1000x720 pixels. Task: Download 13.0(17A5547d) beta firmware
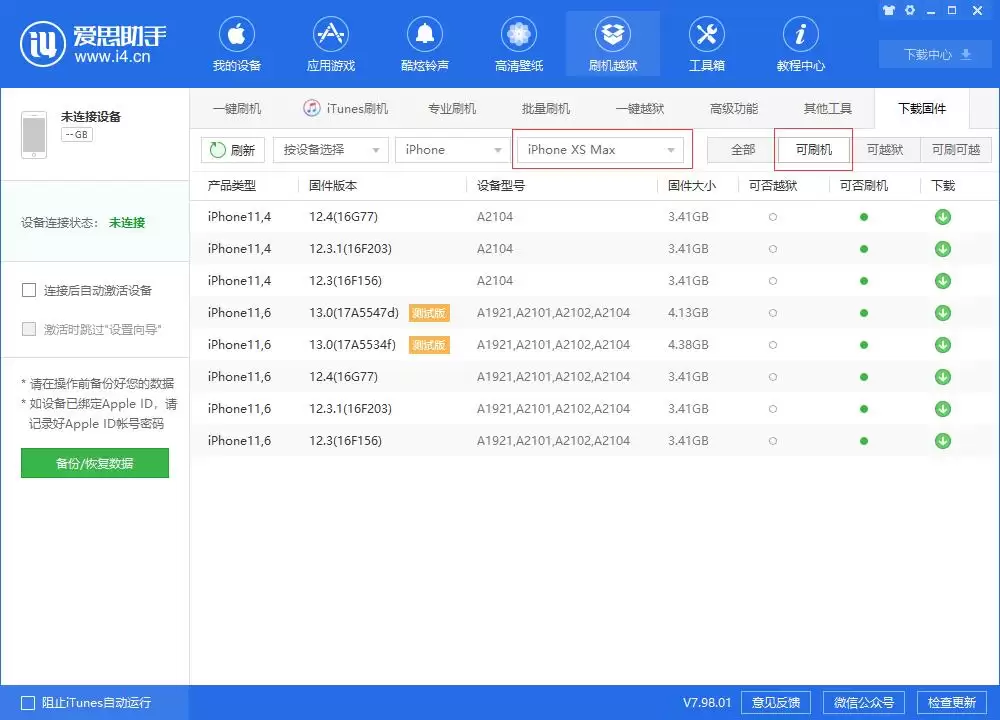click(x=943, y=313)
